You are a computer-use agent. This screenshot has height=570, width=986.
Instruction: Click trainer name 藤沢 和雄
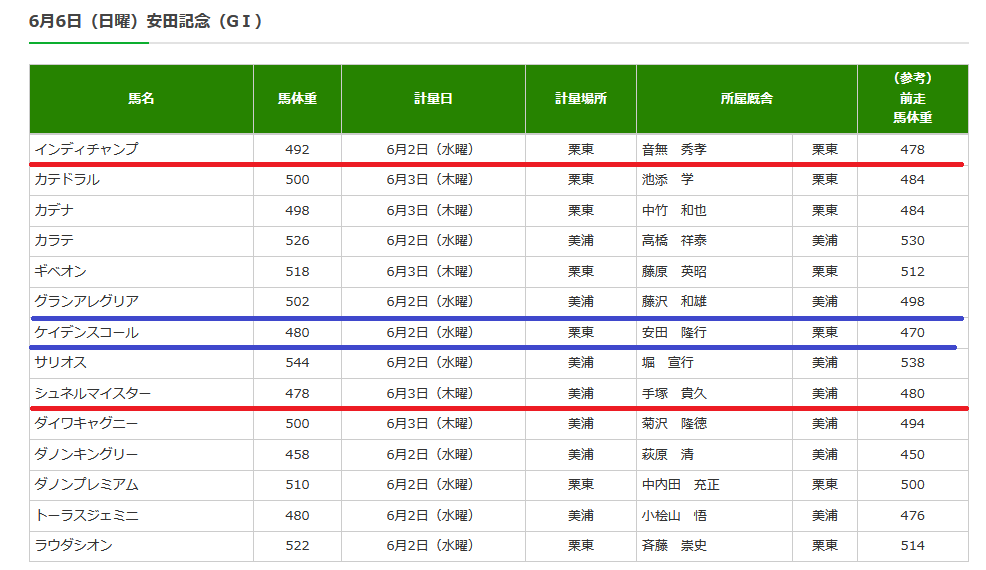[x=674, y=302]
